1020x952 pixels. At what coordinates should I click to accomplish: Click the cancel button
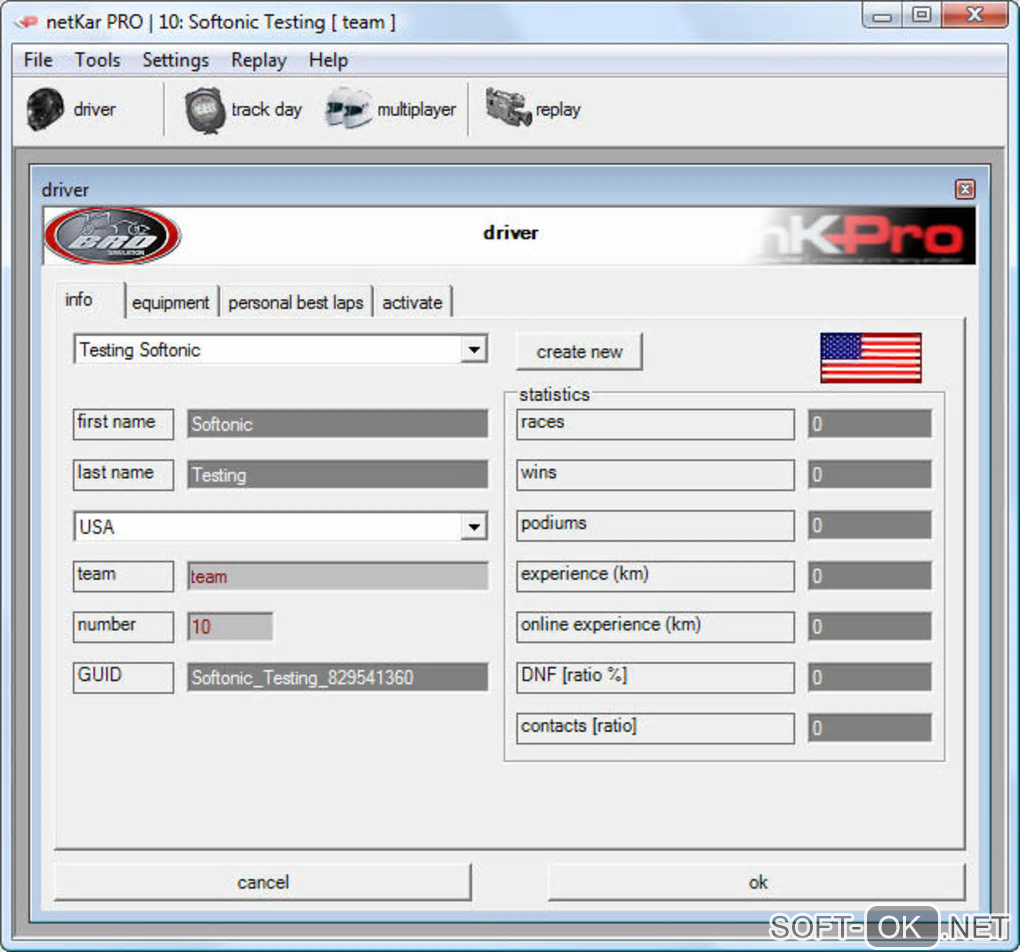pyautogui.click(x=263, y=882)
